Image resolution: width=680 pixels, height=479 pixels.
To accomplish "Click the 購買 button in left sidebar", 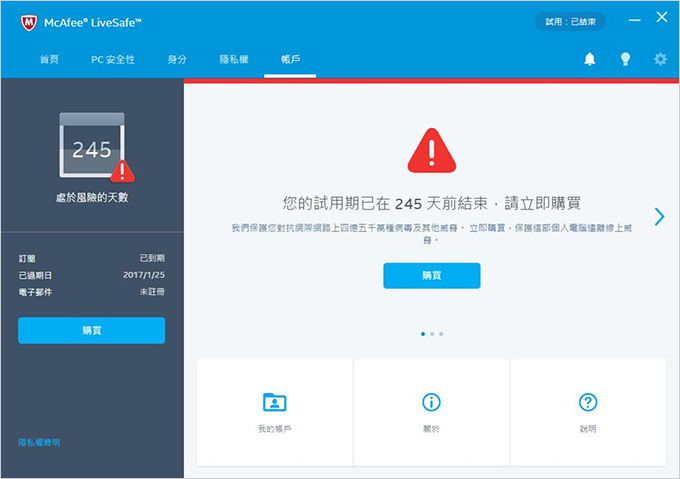I will [x=92, y=330].
